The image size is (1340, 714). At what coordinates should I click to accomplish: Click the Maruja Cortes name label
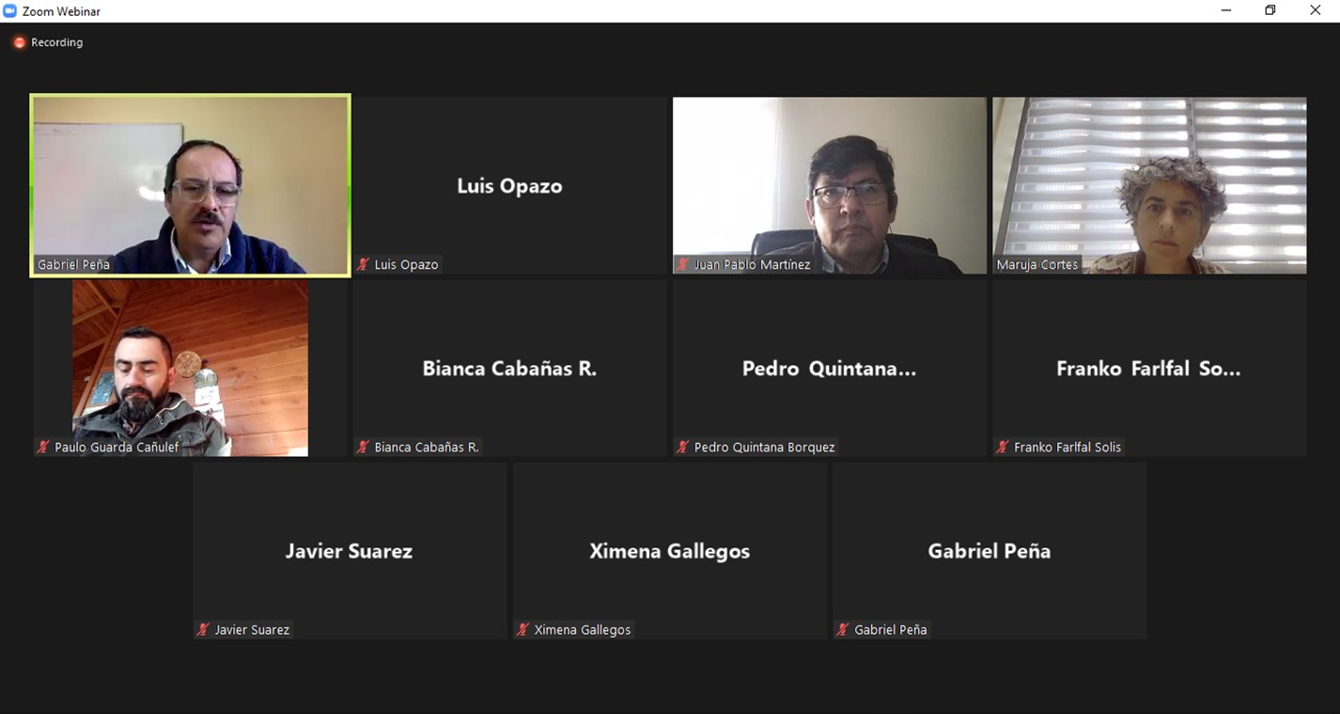click(x=1037, y=265)
